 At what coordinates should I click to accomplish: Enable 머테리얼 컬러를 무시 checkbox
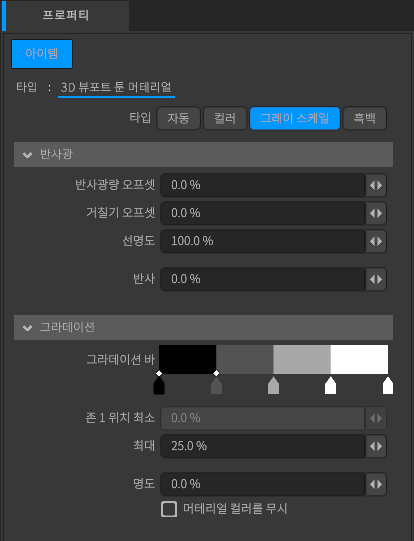169,509
